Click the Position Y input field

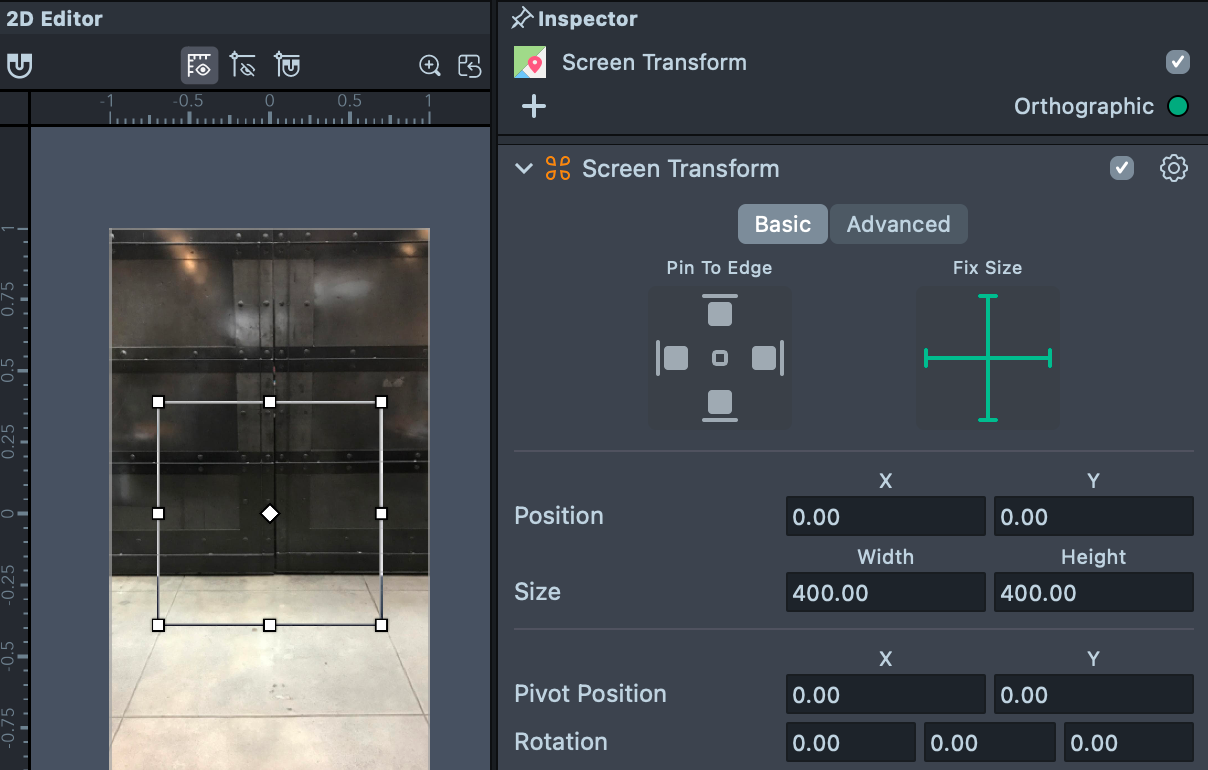pyautogui.click(x=1093, y=517)
